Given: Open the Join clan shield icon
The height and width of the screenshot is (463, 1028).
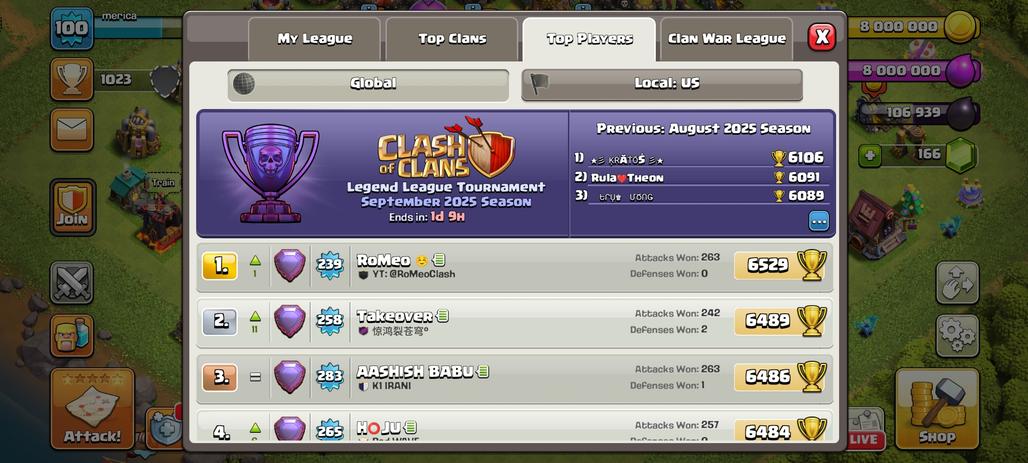Looking at the screenshot, I should click(71, 207).
